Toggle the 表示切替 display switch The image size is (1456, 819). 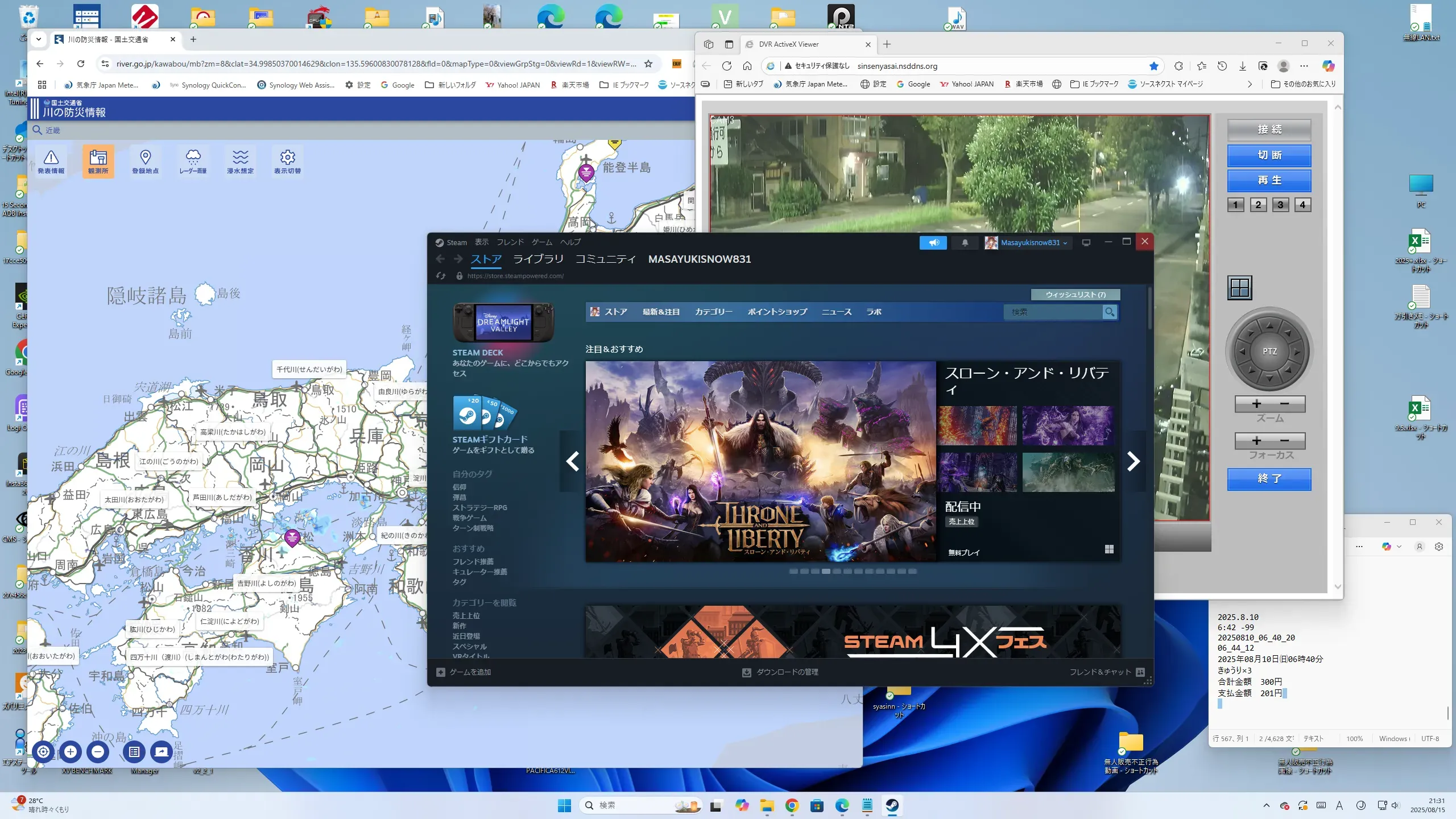(x=287, y=161)
